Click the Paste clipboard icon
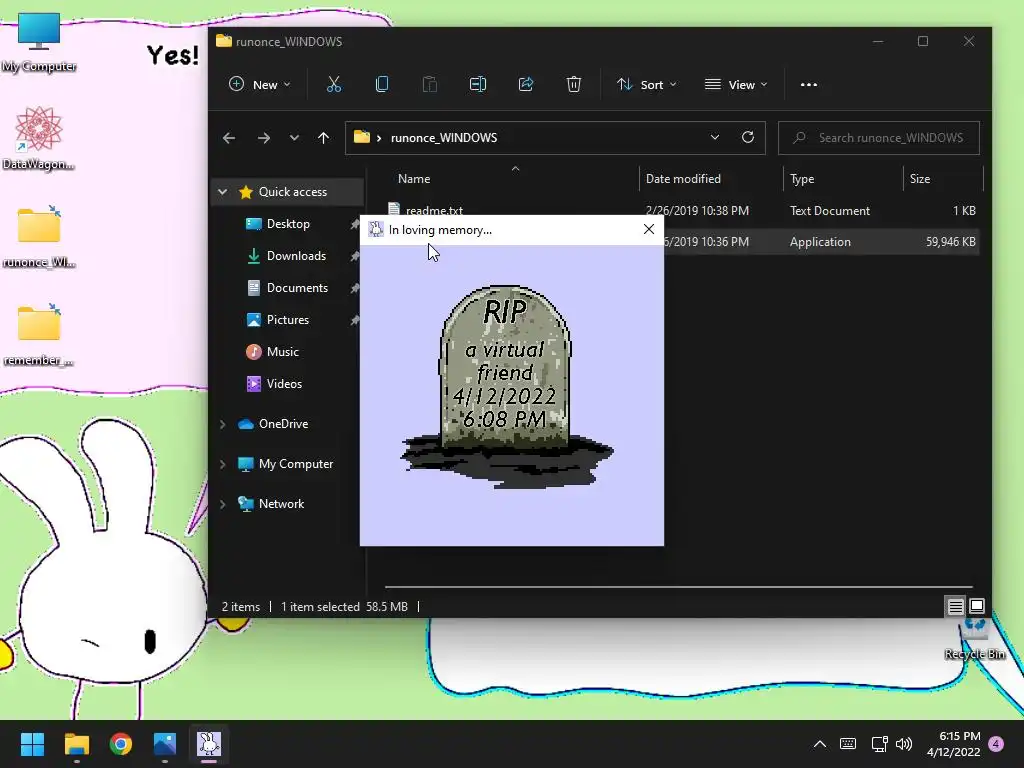Image resolution: width=1024 pixels, height=768 pixels. point(430,84)
